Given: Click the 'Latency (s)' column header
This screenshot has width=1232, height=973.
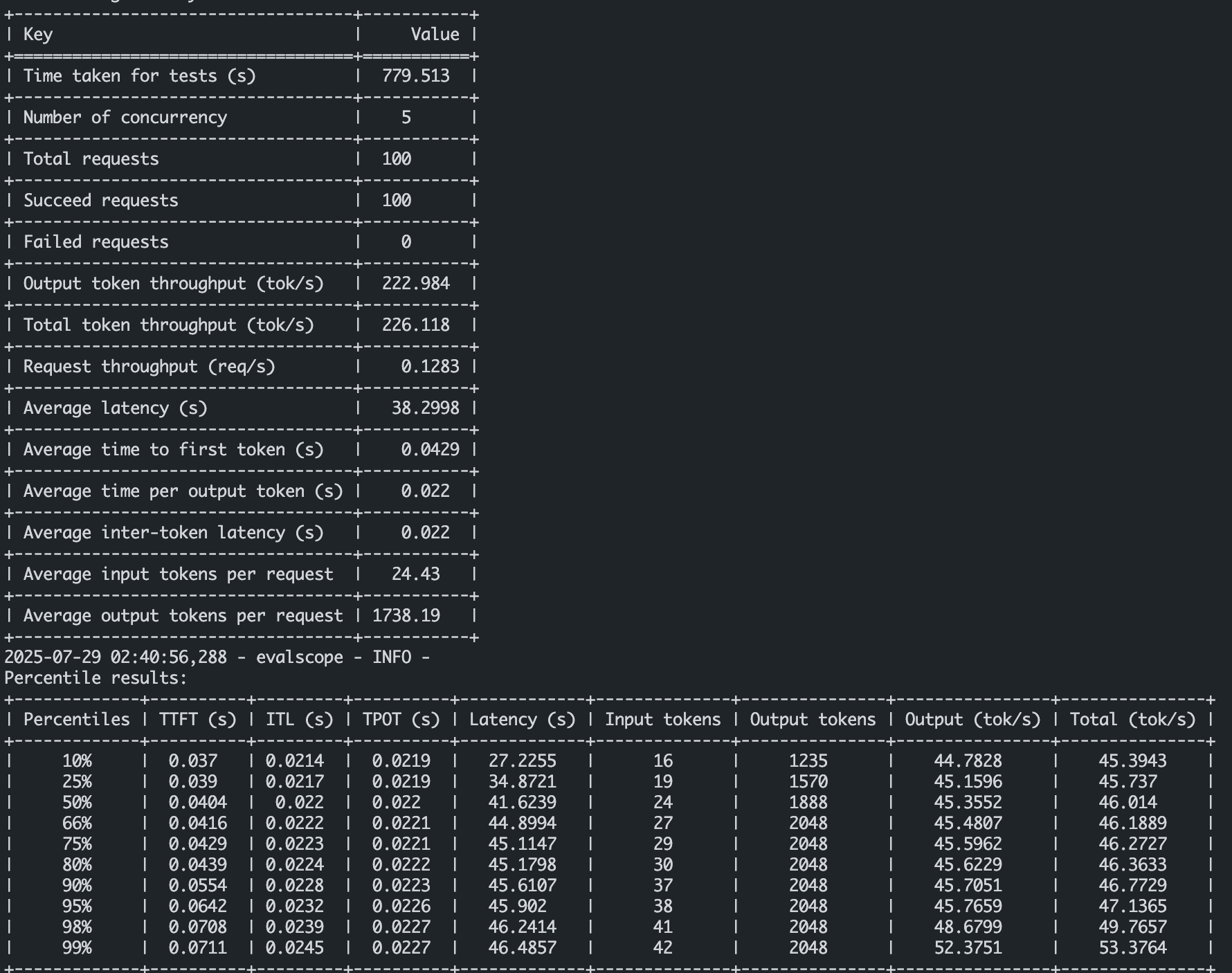Looking at the screenshot, I should (x=522, y=720).
